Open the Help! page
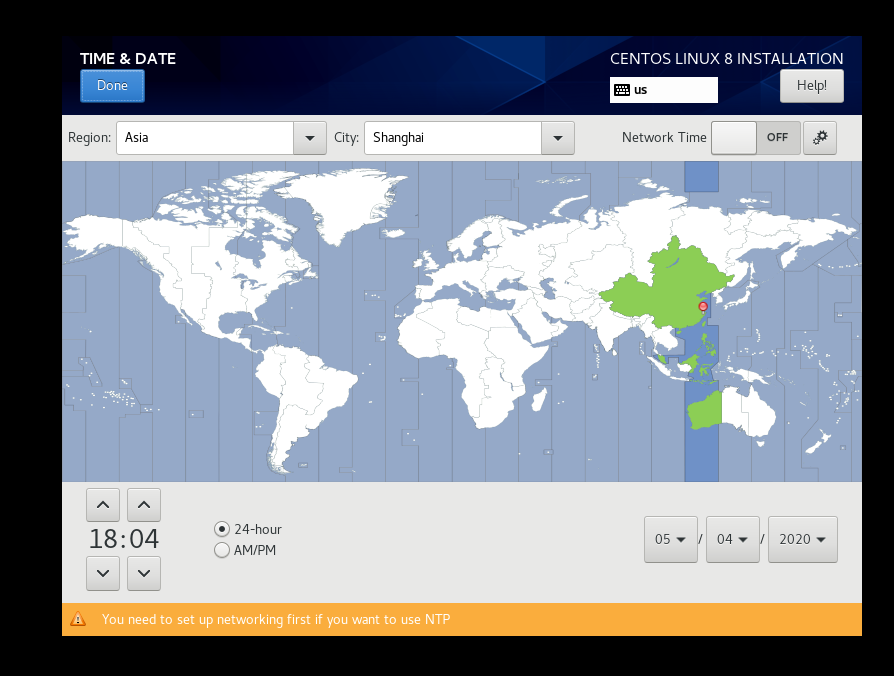 [x=811, y=86]
